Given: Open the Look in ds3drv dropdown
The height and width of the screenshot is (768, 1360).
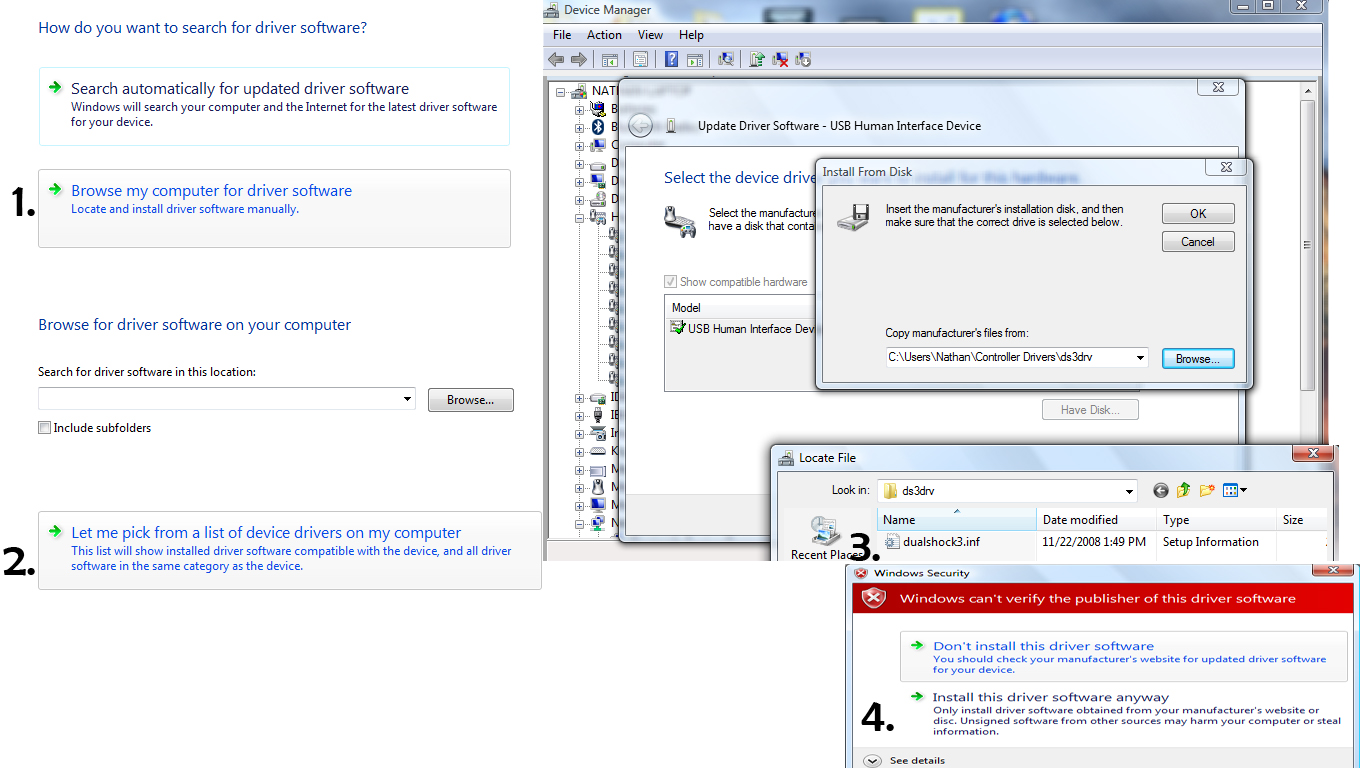Looking at the screenshot, I should pyautogui.click(x=1129, y=491).
